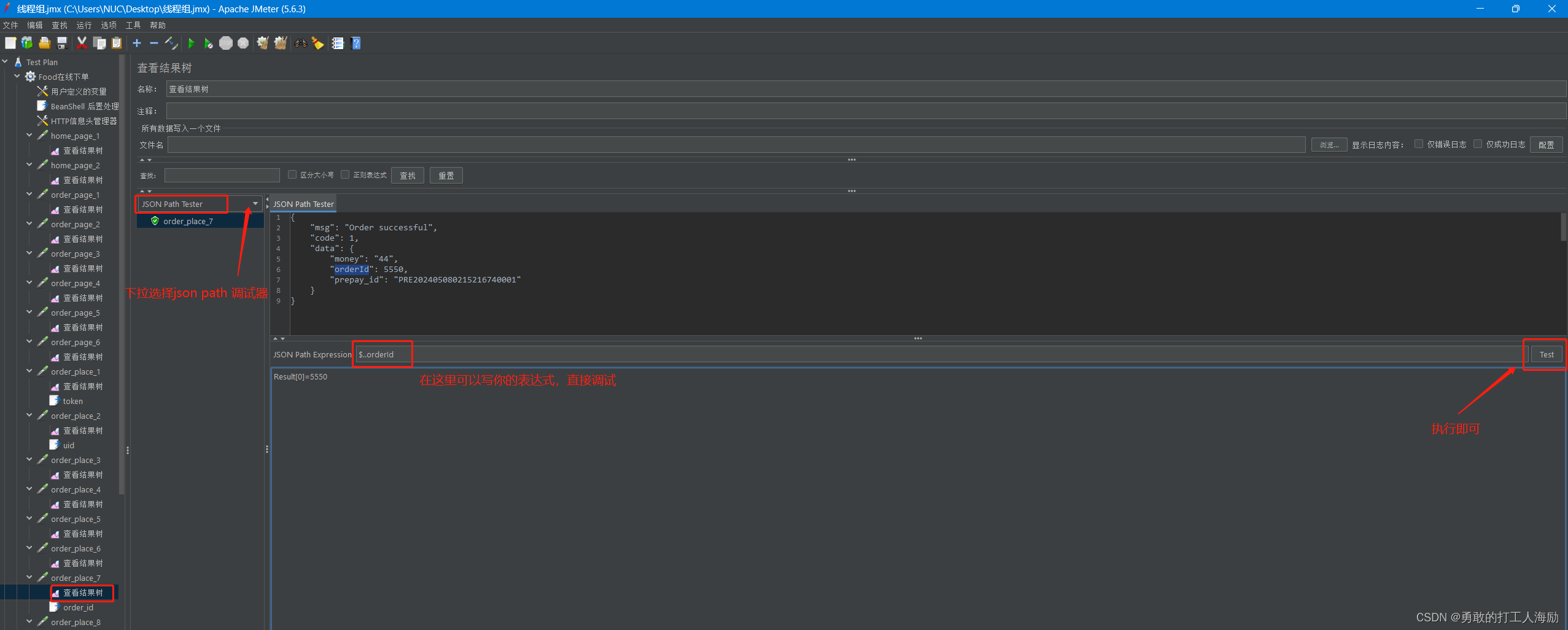Select the uid extractor element
The image size is (1568, 630).
point(68,445)
